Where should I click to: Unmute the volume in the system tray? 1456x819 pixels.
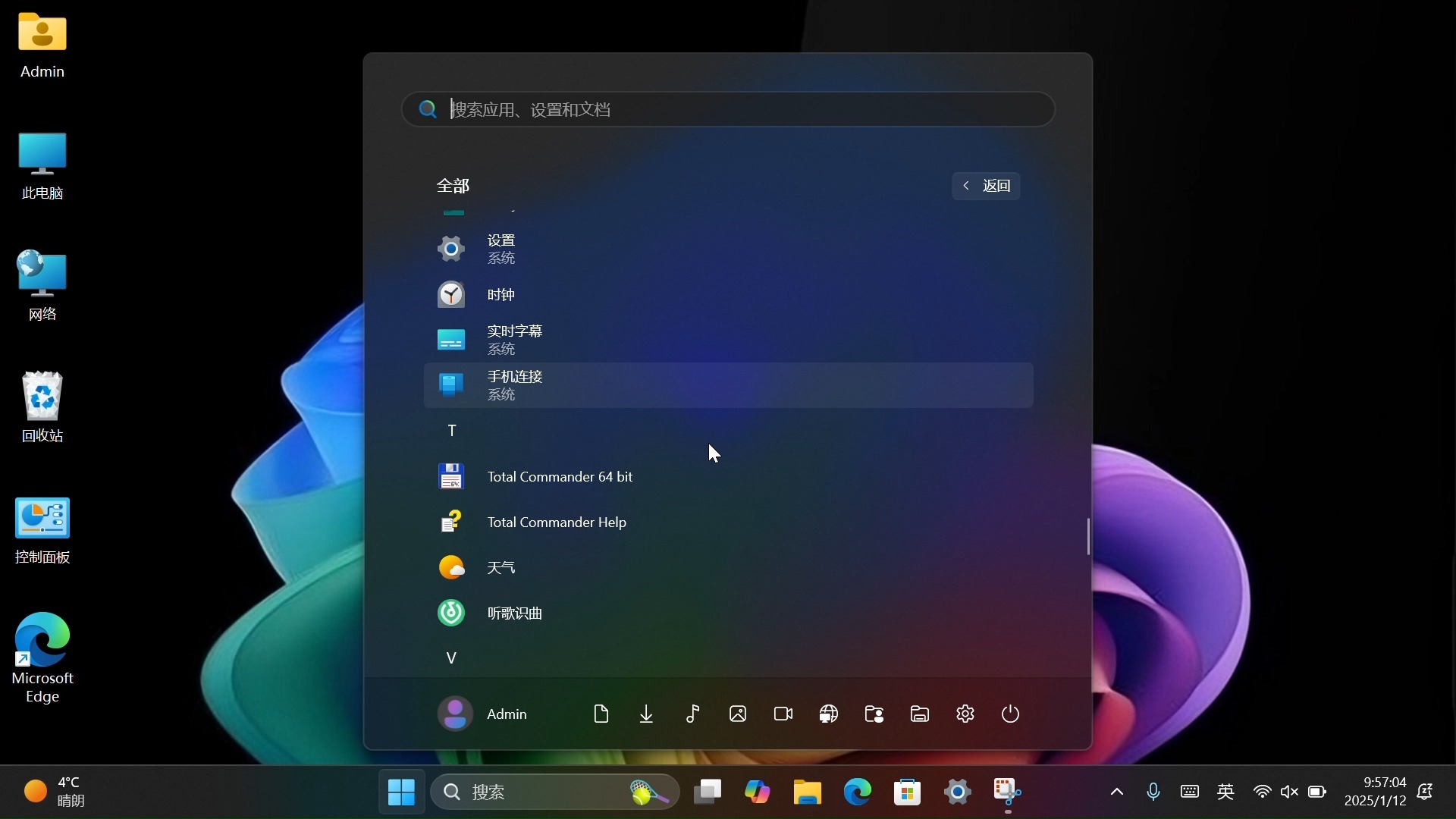click(x=1290, y=792)
